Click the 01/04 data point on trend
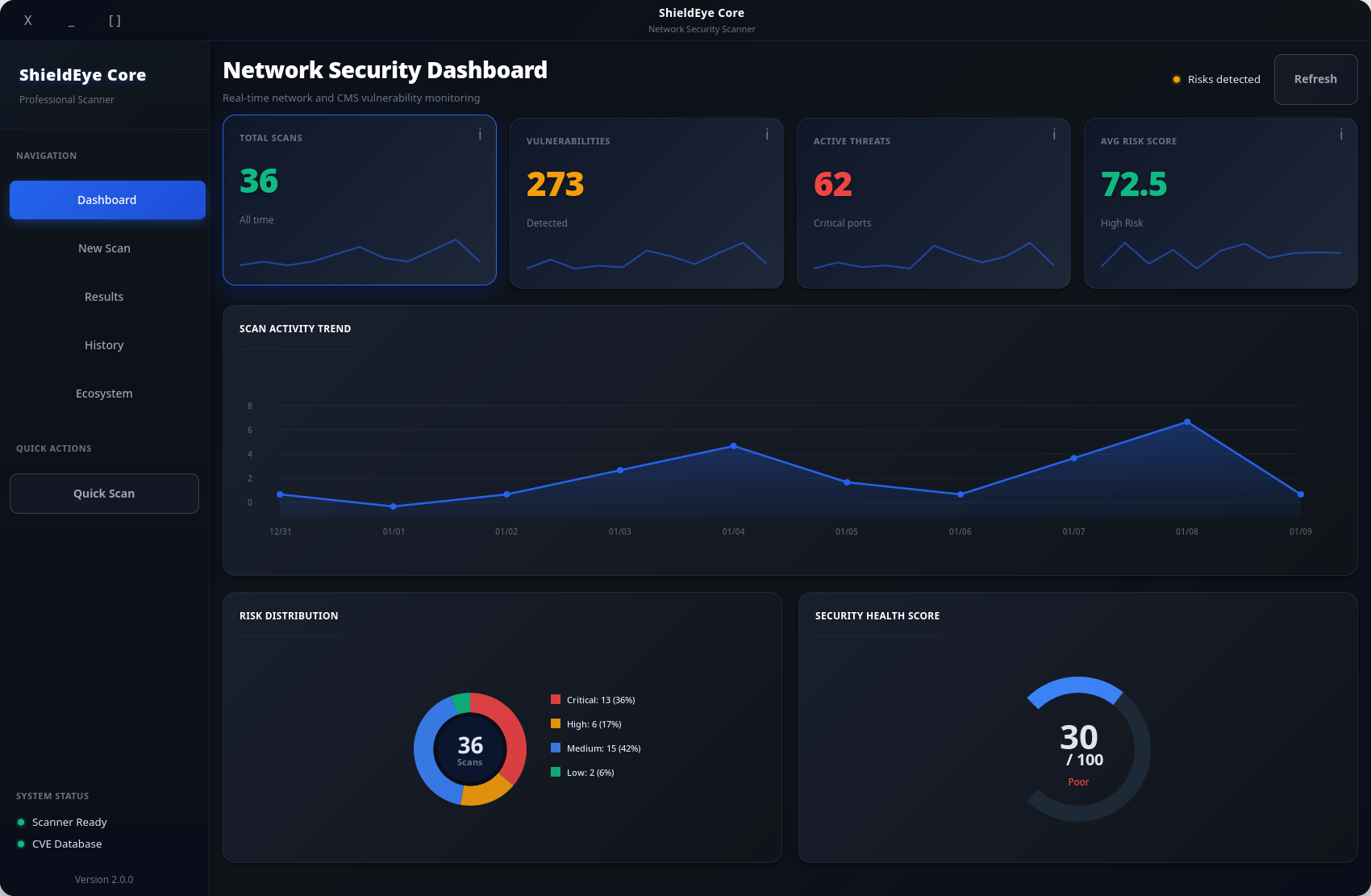This screenshot has width=1371, height=896. click(x=734, y=446)
